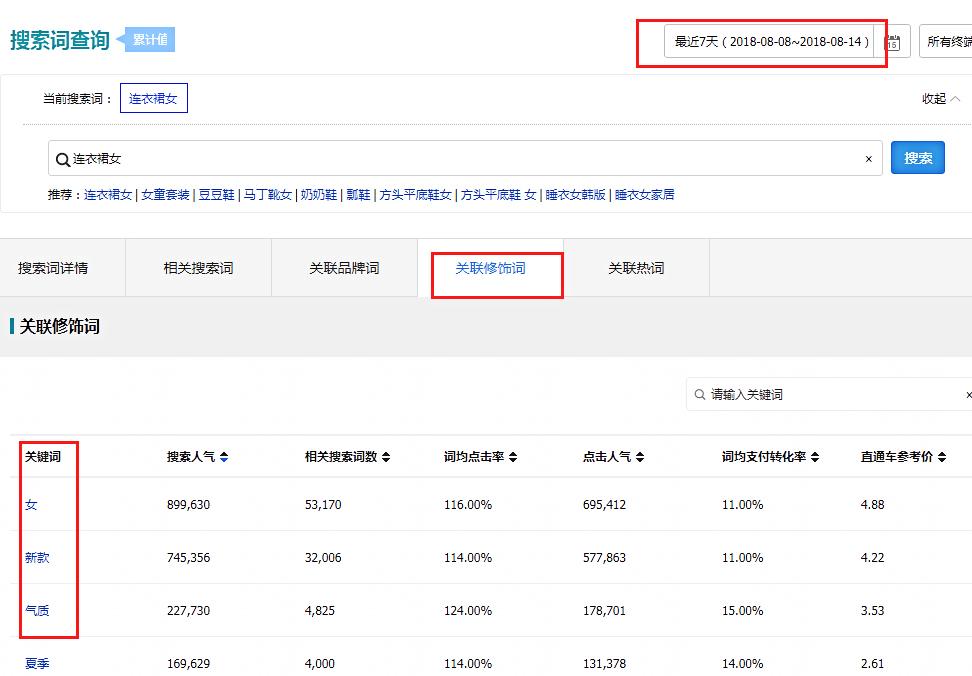Image resolution: width=972 pixels, height=676 pixels.
Task: Sort by 点击人气 column arrows
Action: 640,457
